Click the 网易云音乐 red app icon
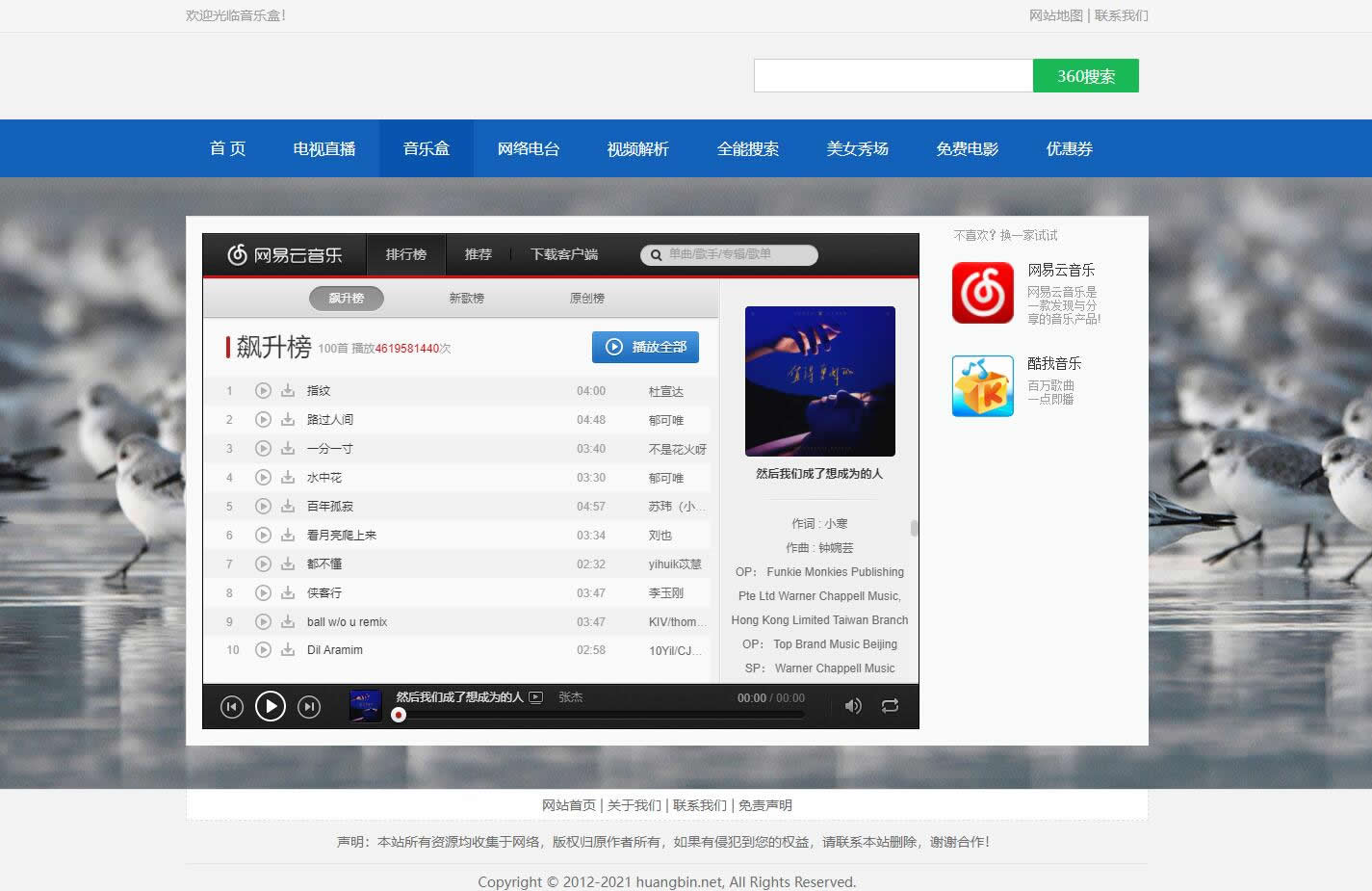 pos(983,293)
